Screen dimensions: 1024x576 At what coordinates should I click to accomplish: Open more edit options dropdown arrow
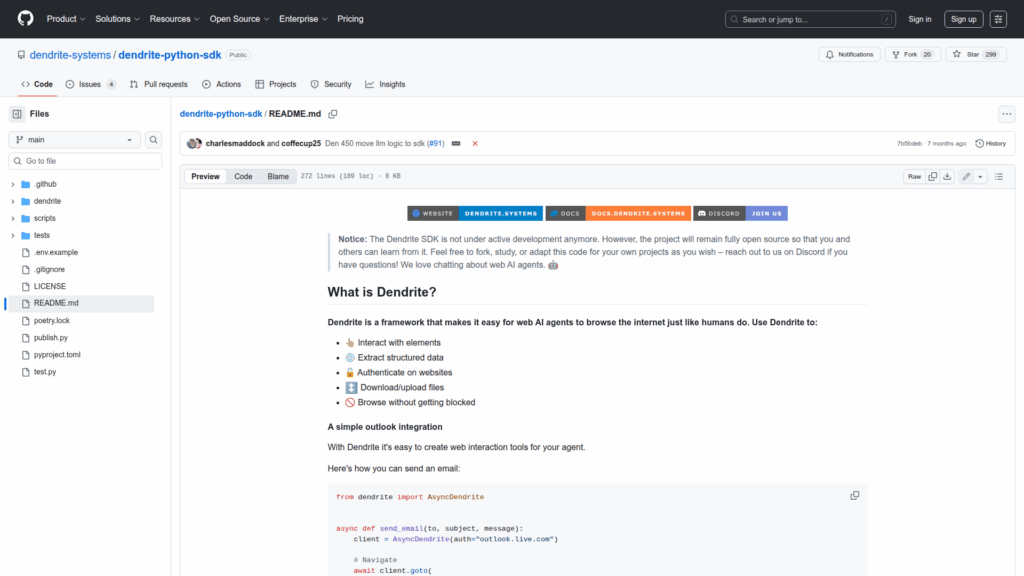(980, 176)
